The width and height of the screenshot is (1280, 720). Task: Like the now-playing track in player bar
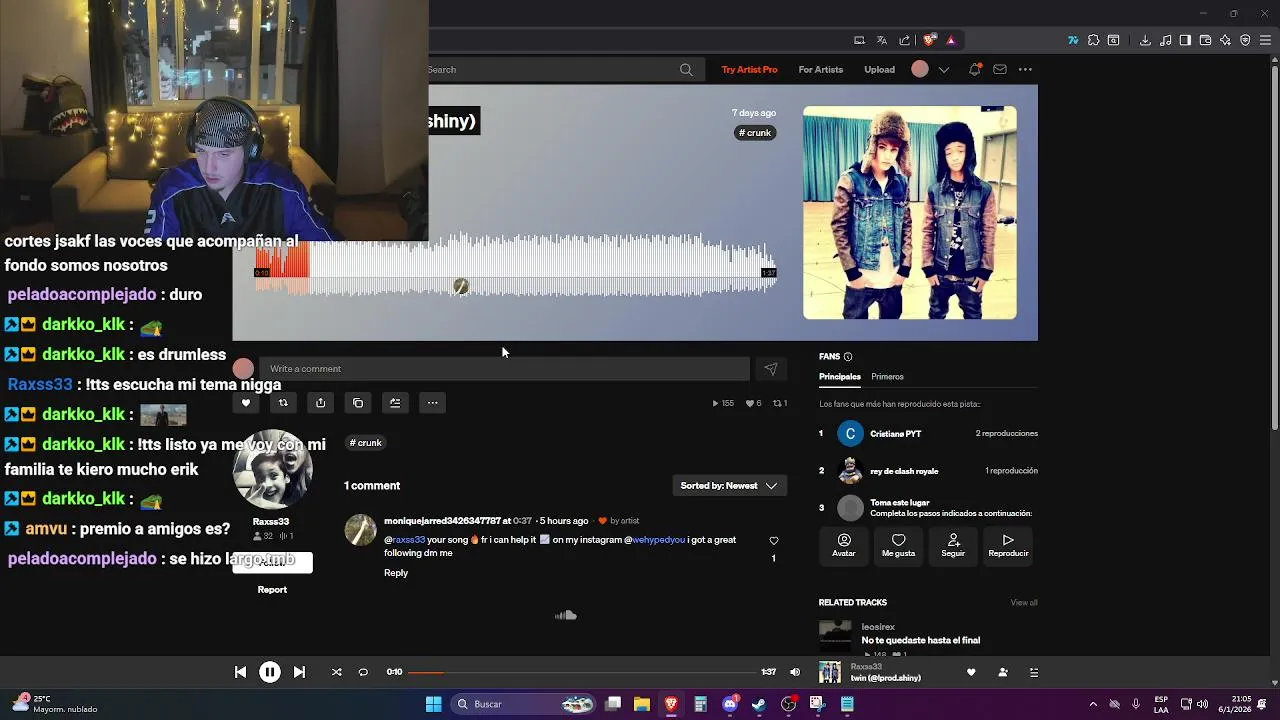(x=971, y=672)
